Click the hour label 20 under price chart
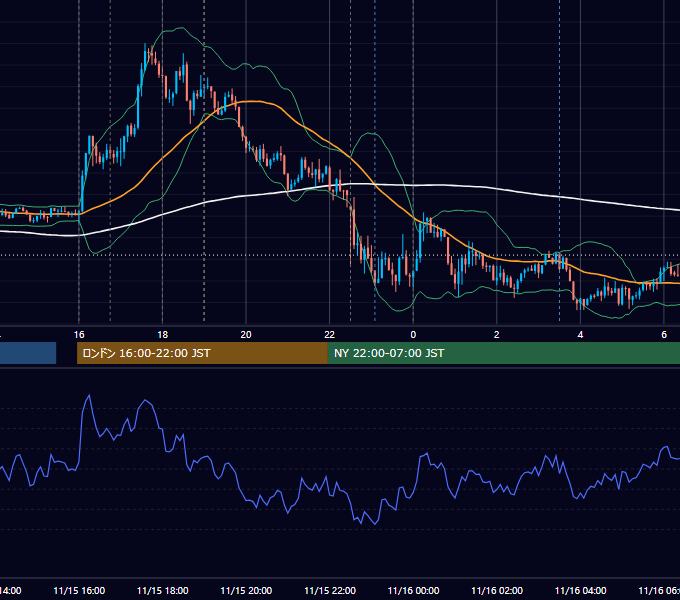The width and height of the screenshot is (680, 600). click(246, 335)
